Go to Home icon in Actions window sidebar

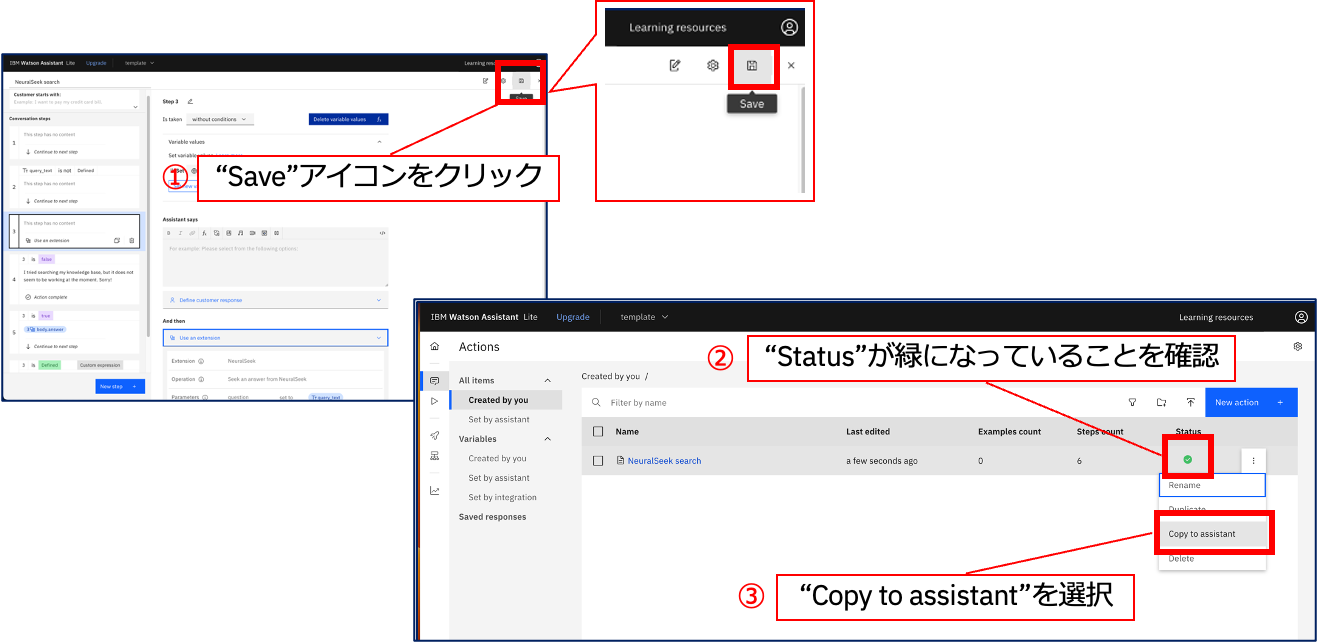[x=434, y=346]
